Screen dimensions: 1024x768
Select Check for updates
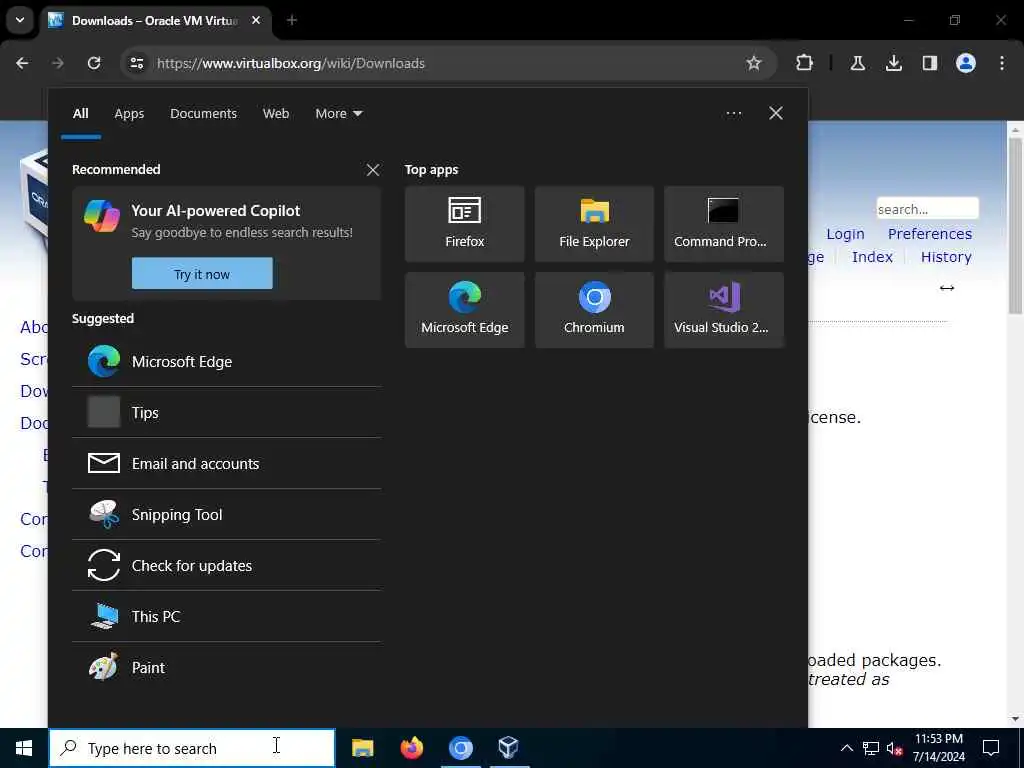[x=227, y=565]
